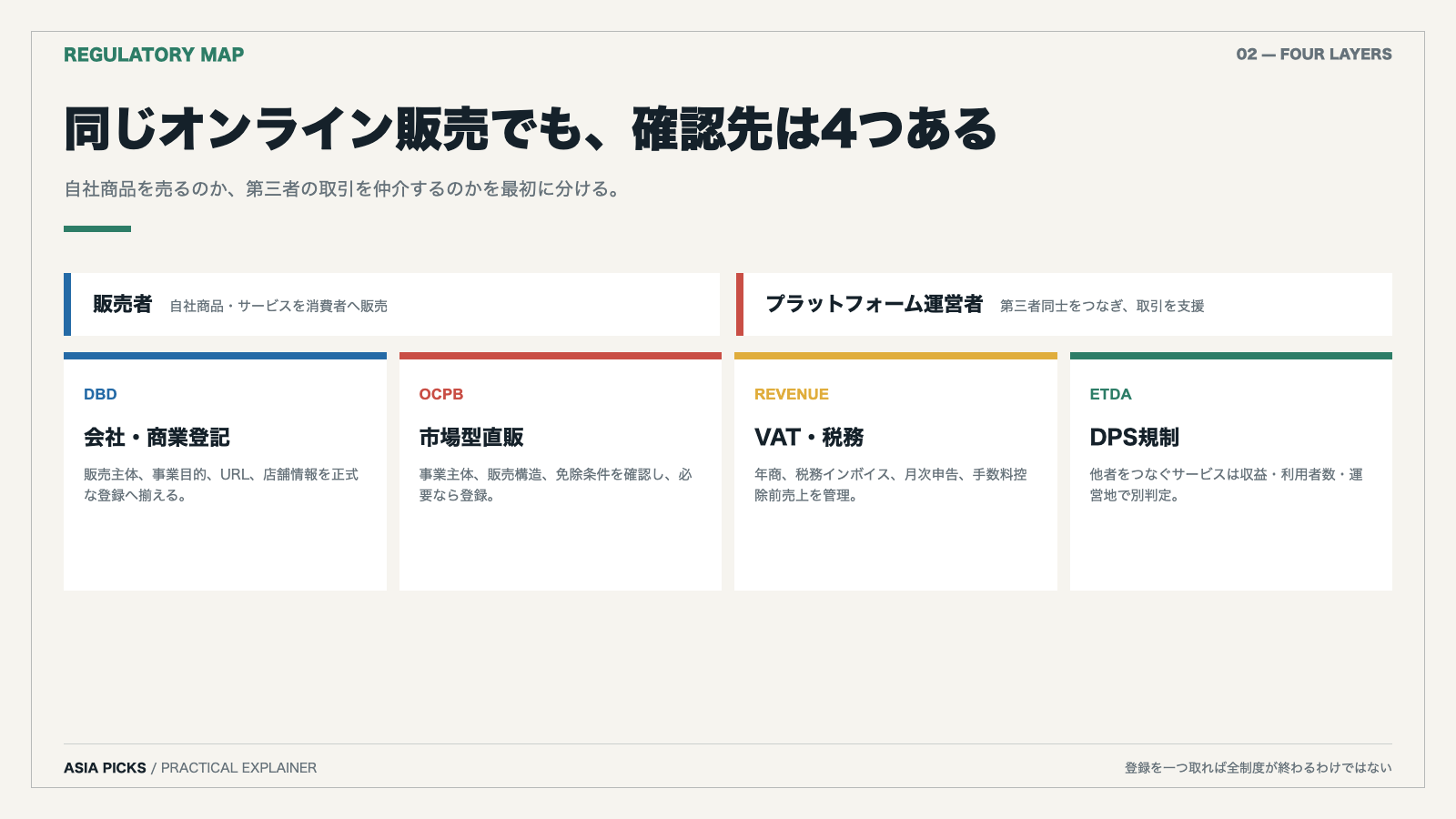
Task: Click the REGULATORY MAP header label
Action: click(154, 55)
